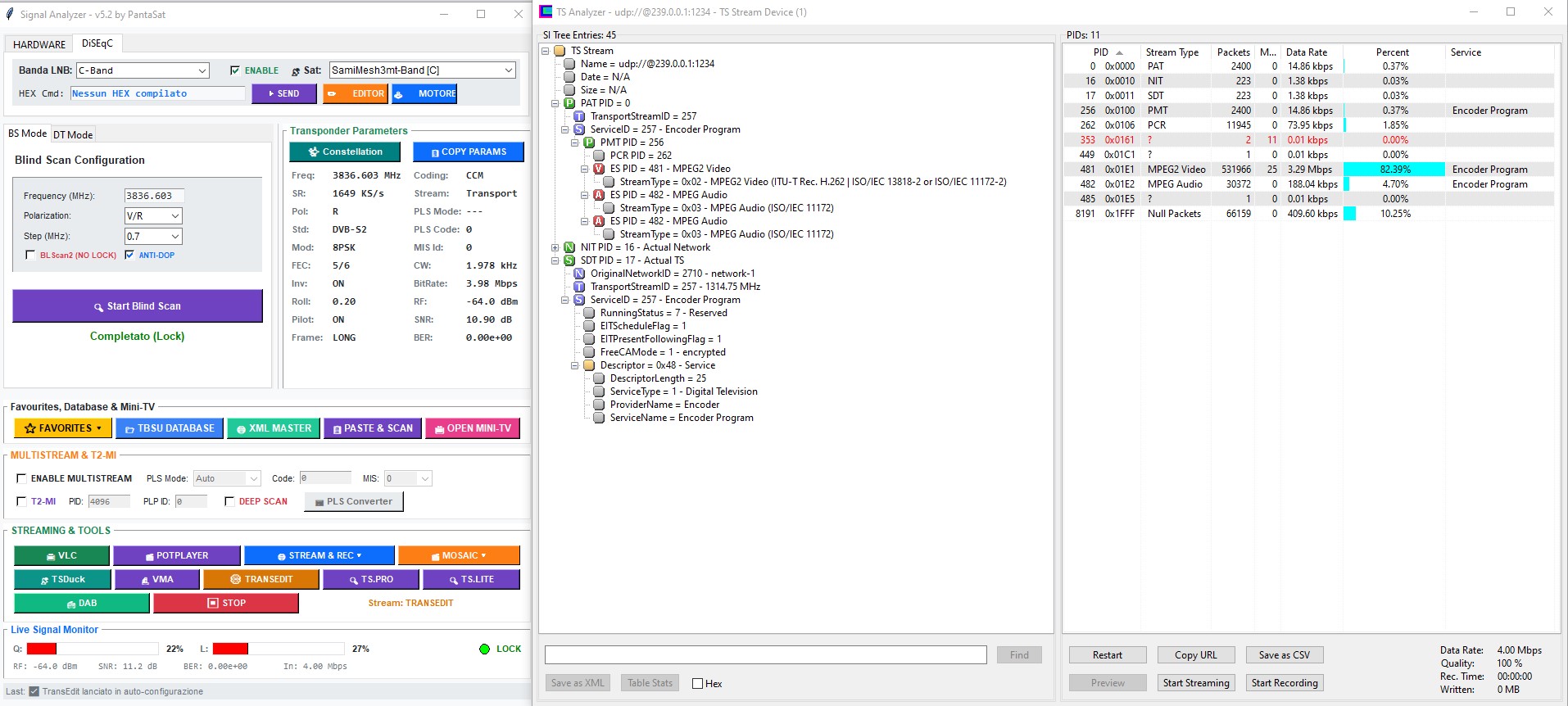Select the BS Mode tab

pos(28,134)
